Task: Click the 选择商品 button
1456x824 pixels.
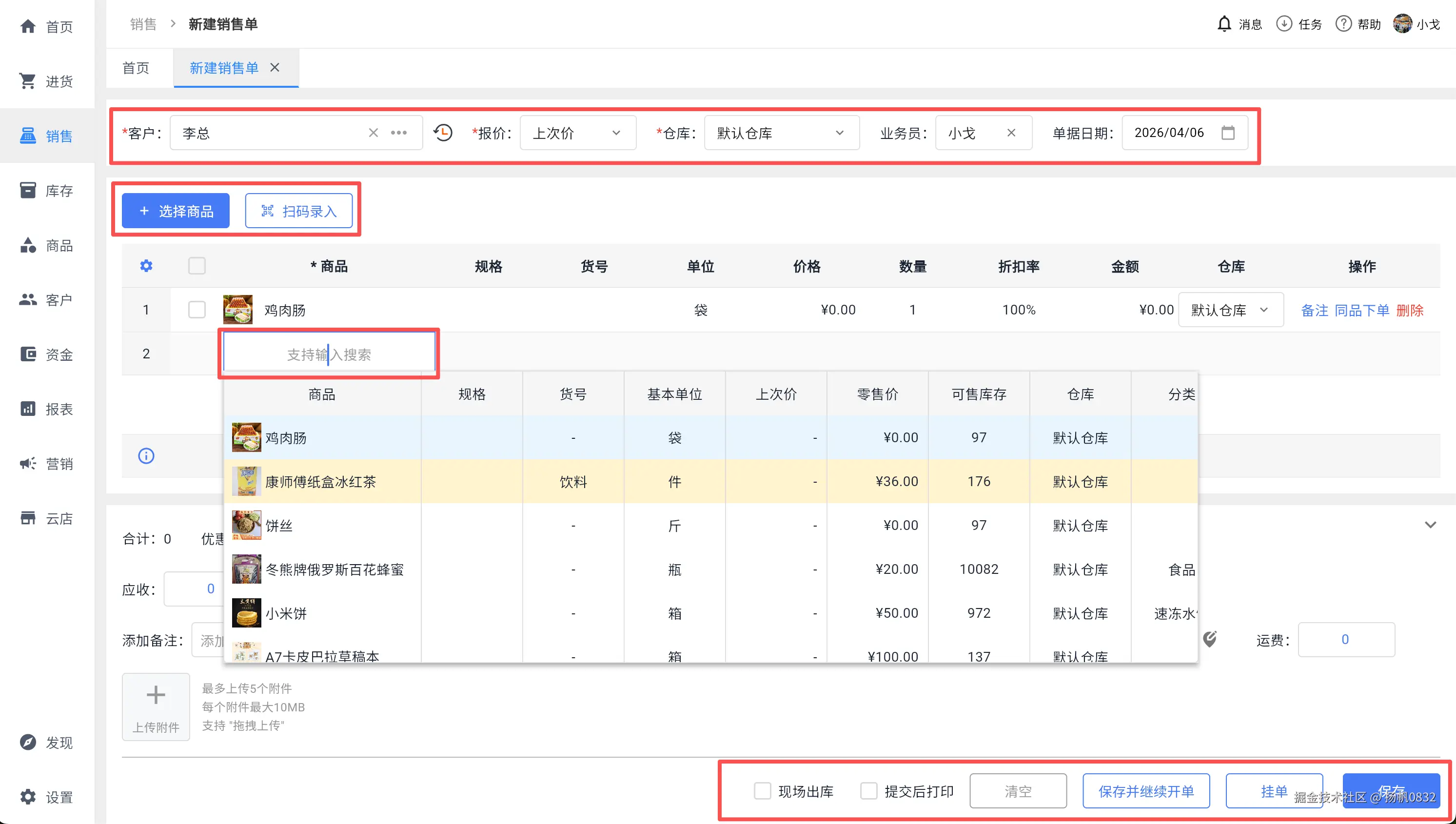Action: coord(176,211)
